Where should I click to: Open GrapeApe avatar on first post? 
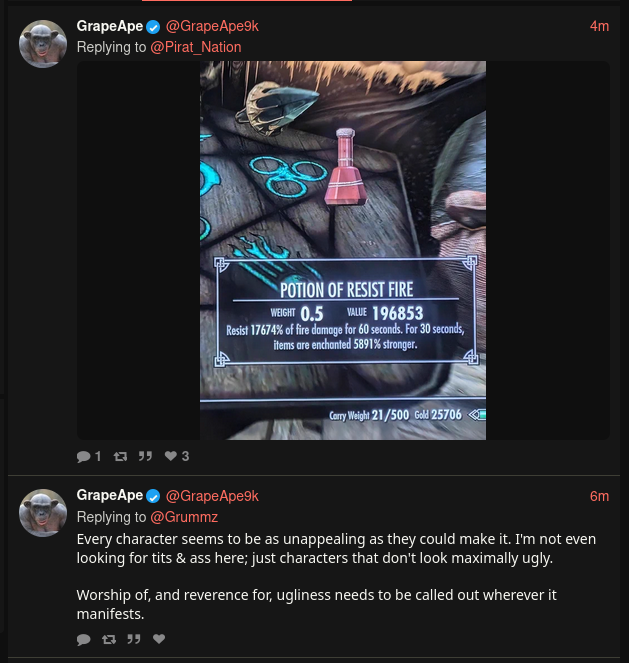pyautogui.click(x=43, y=44)
